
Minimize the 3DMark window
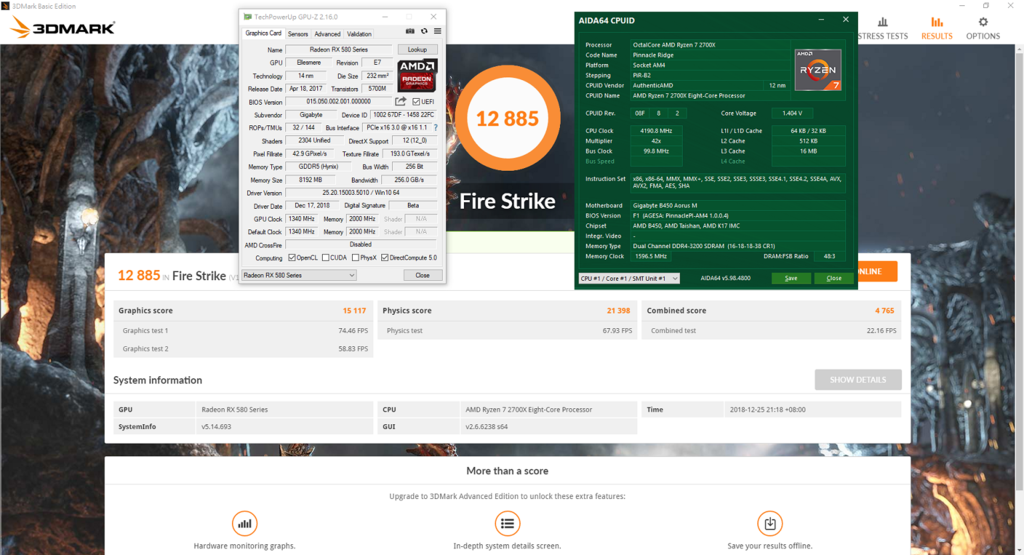tap(962, 5)
